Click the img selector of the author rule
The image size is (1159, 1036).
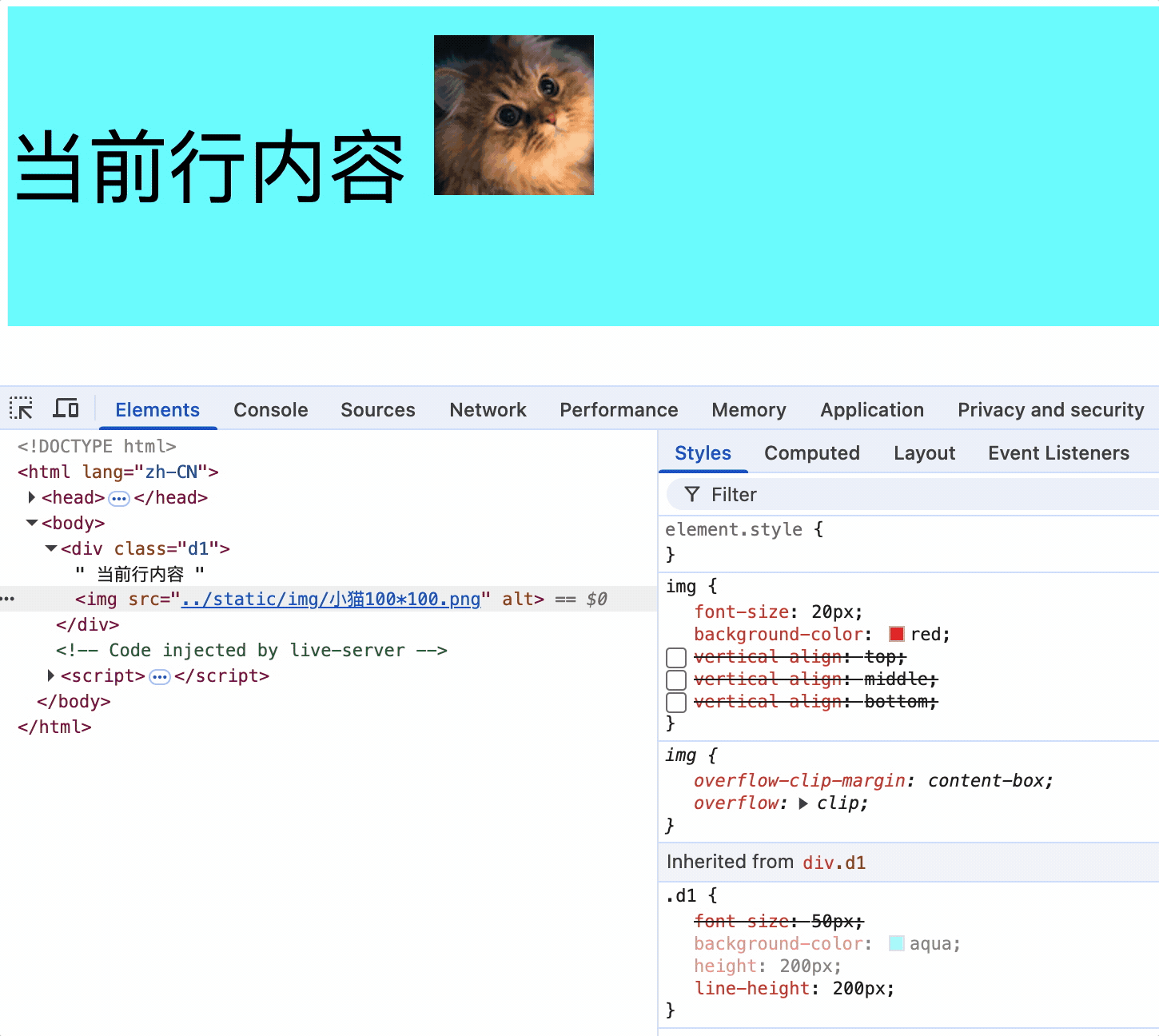coord(681,587)
